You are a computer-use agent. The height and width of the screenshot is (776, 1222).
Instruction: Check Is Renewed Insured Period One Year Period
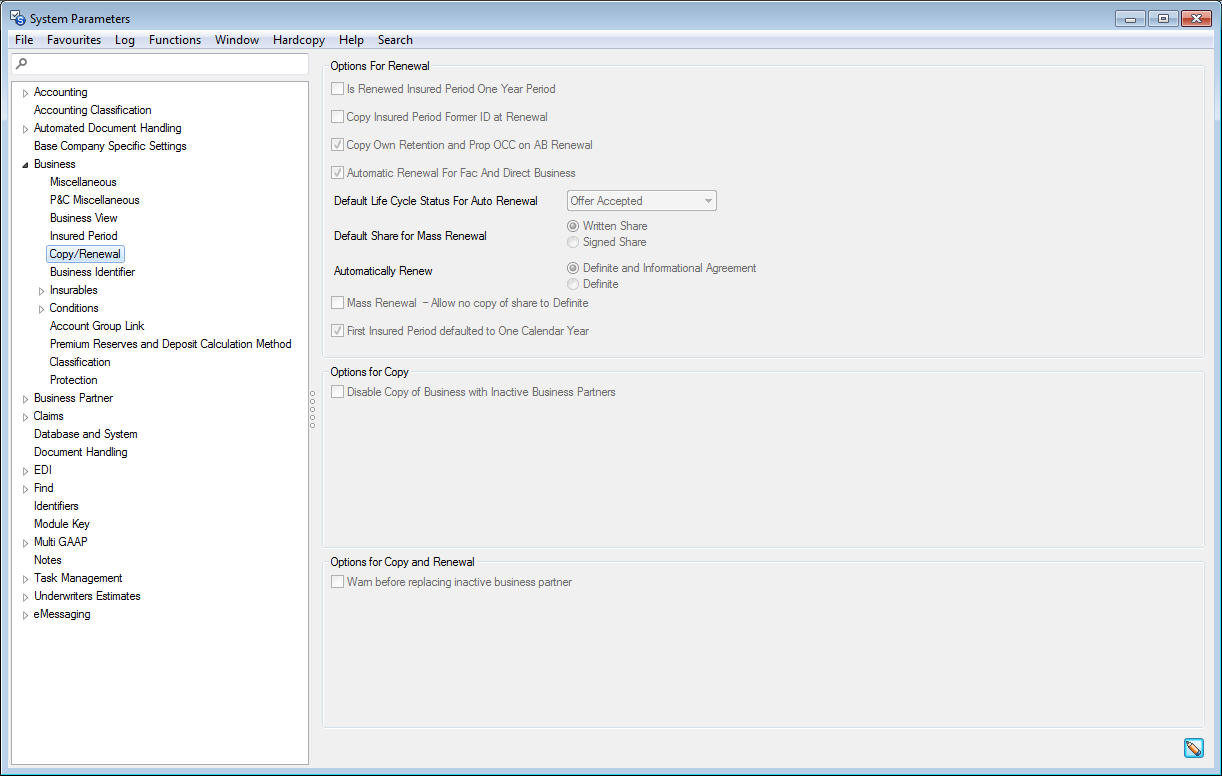[x=337, y=88]
